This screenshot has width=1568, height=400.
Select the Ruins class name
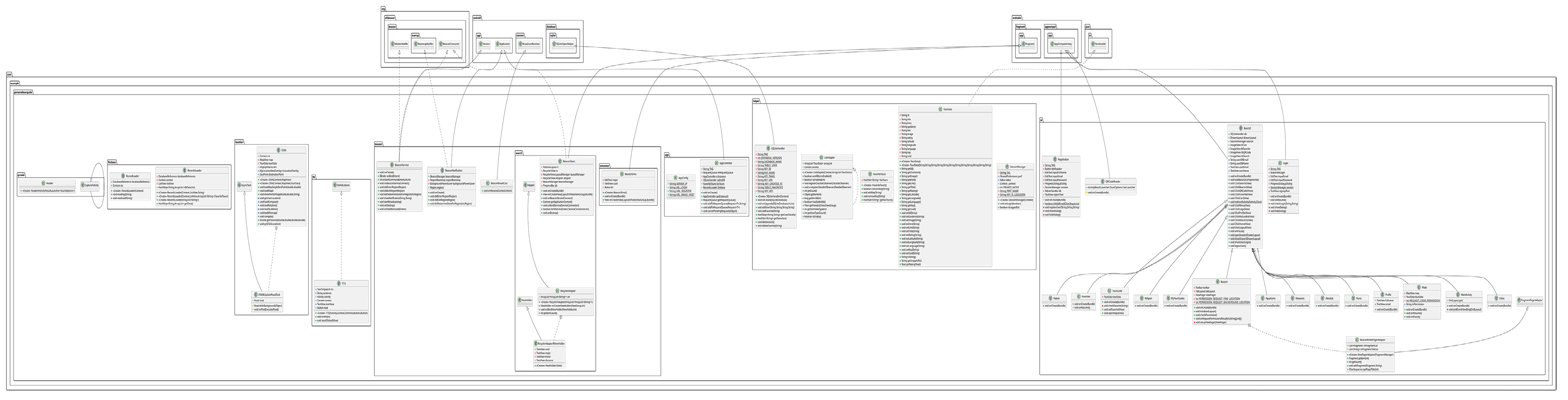(1360, 298)
